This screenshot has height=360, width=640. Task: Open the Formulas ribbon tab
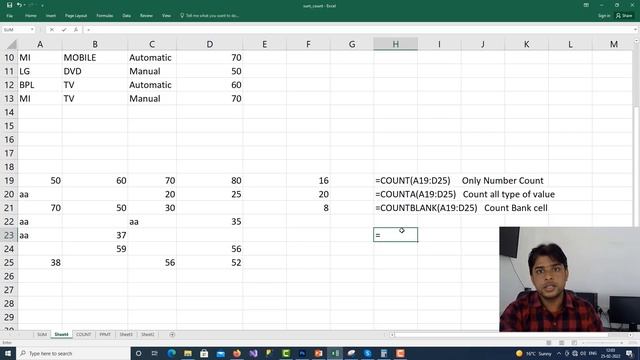tap(104, 16)
